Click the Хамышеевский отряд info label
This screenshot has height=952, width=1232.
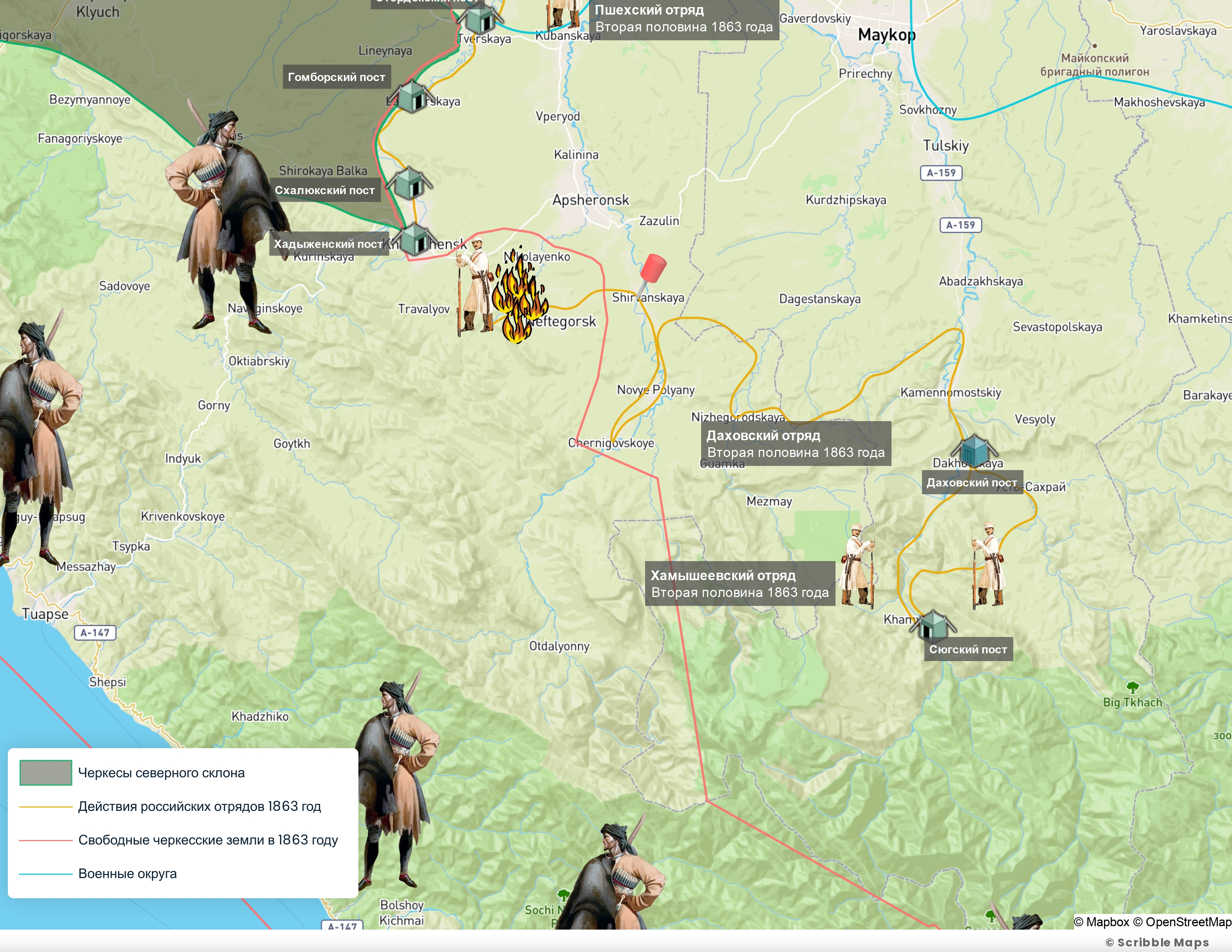[x=740, y=583]
